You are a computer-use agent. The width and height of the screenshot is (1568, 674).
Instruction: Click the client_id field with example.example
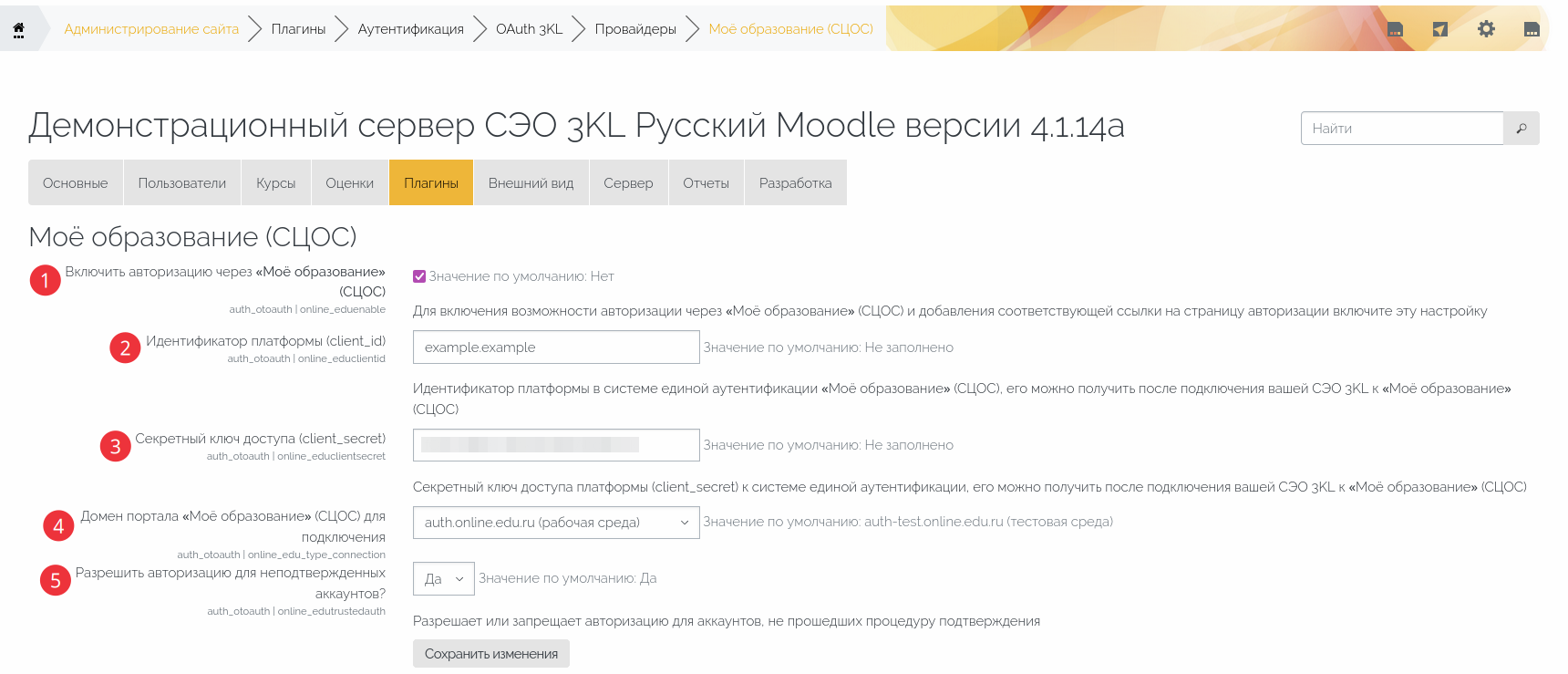(x=556, y=347)
